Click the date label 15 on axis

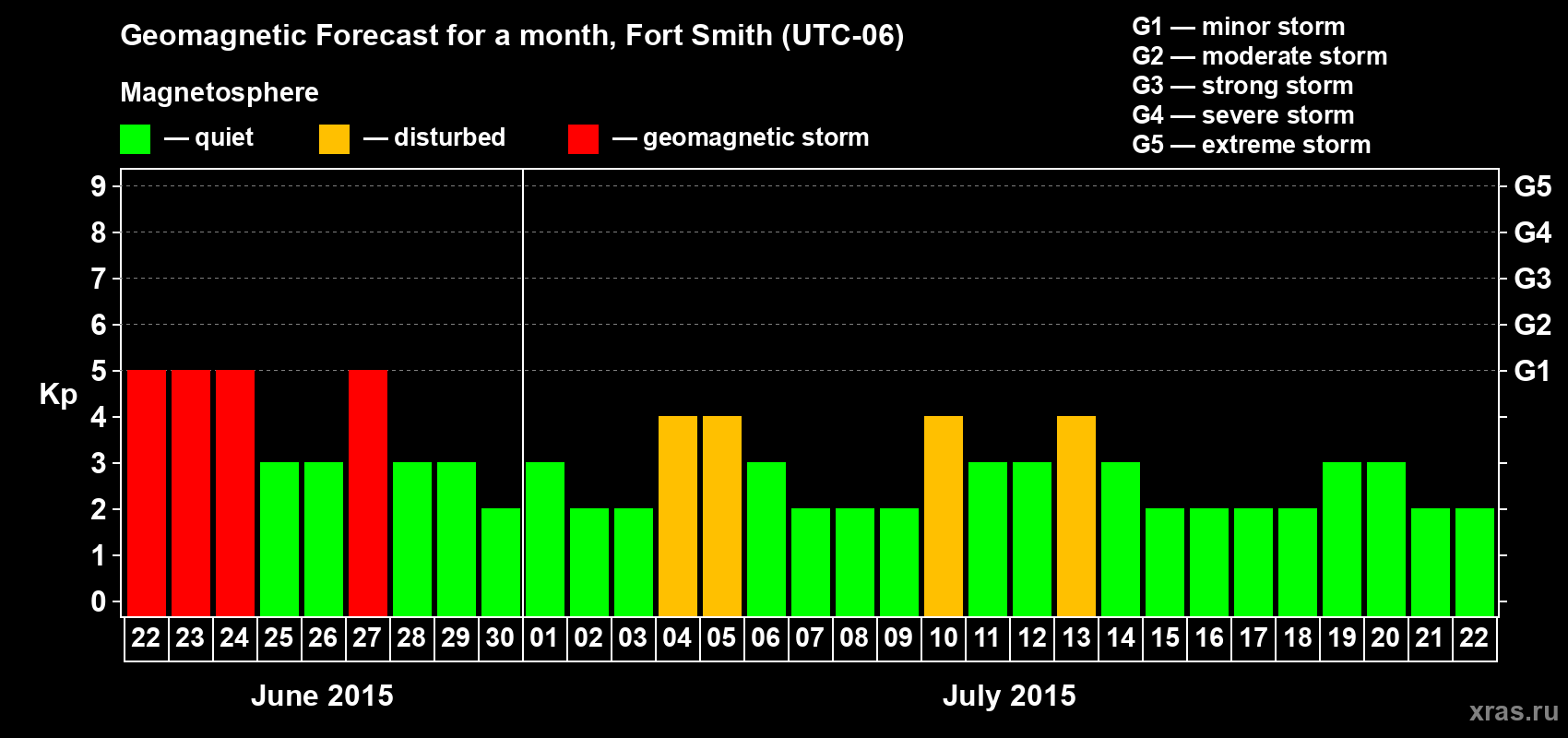[x=1165, y=637]
